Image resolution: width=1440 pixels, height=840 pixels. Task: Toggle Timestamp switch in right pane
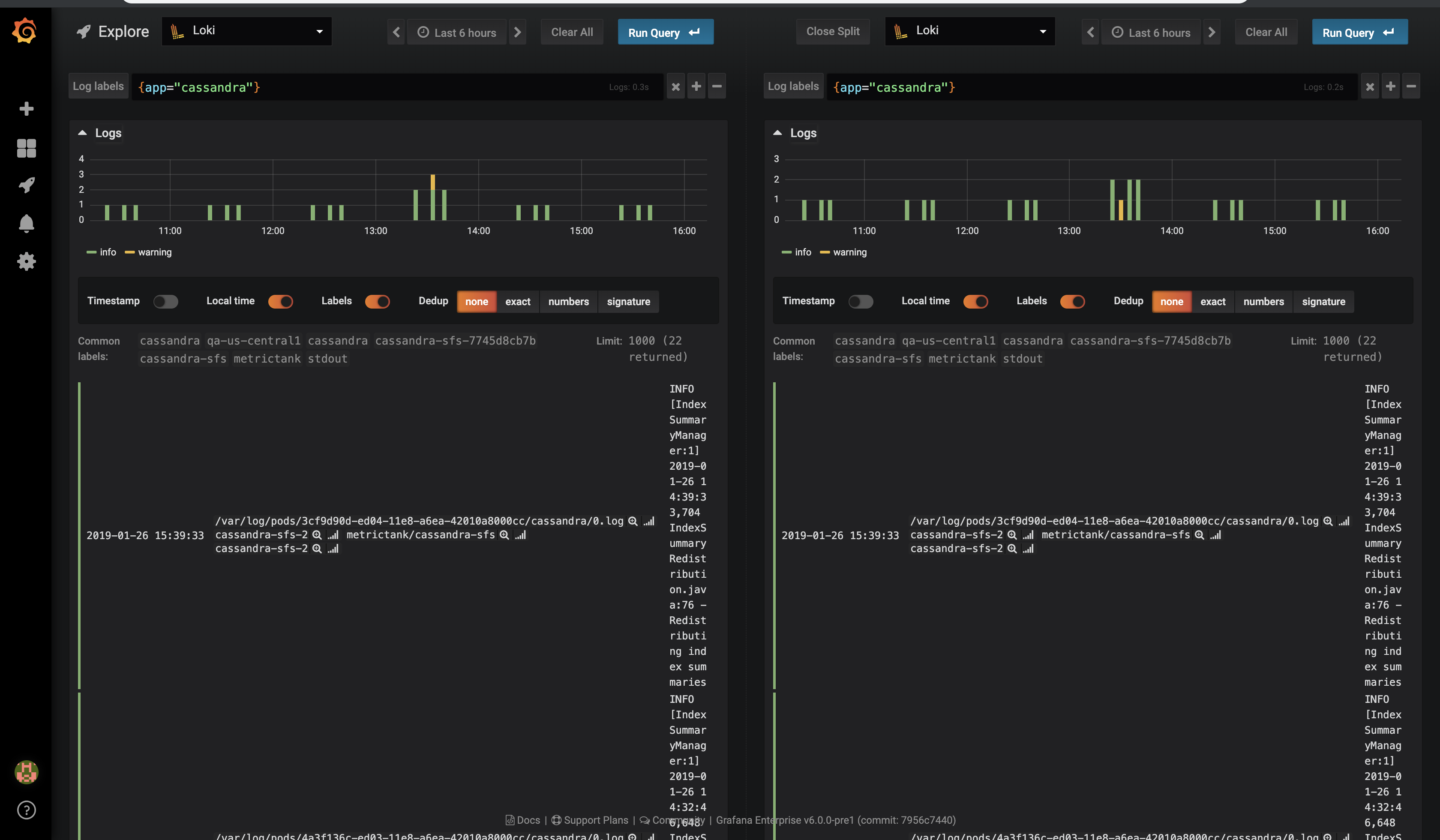tap(861, 301)
